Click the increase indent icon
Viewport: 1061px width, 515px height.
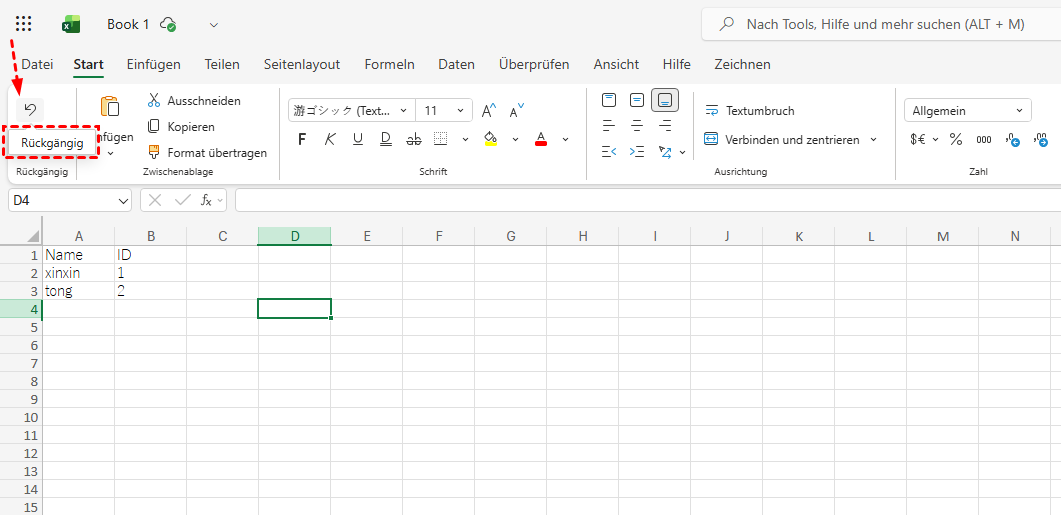[x=637, y=152]
